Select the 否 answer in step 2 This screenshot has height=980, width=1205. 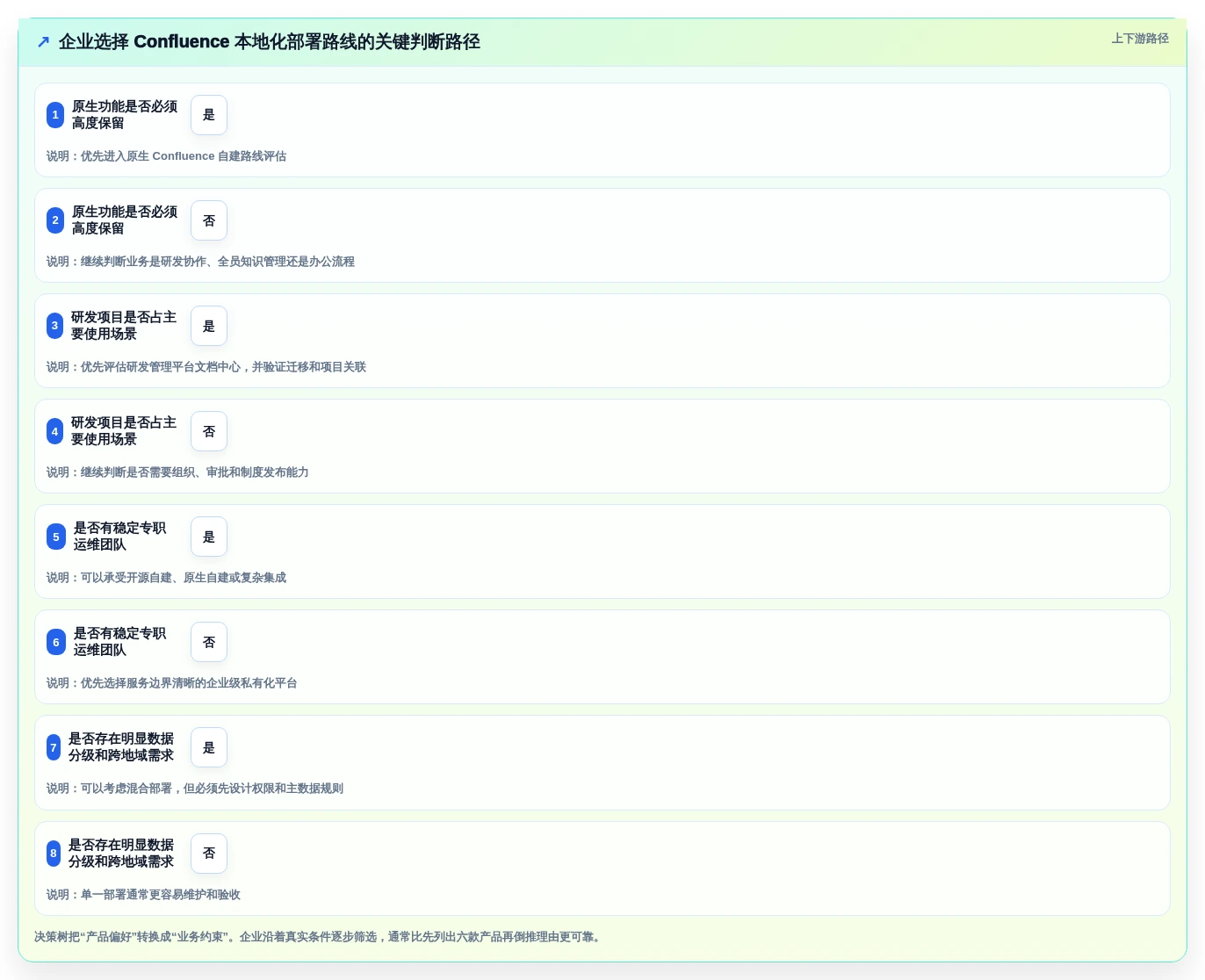click(x=209, y=220)
